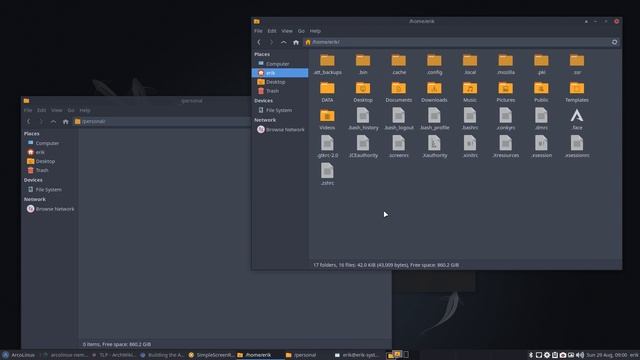Open View menu in /personal window
This screenshot has width=640, height=360.
pyautogui.click(x=57, y=110)
